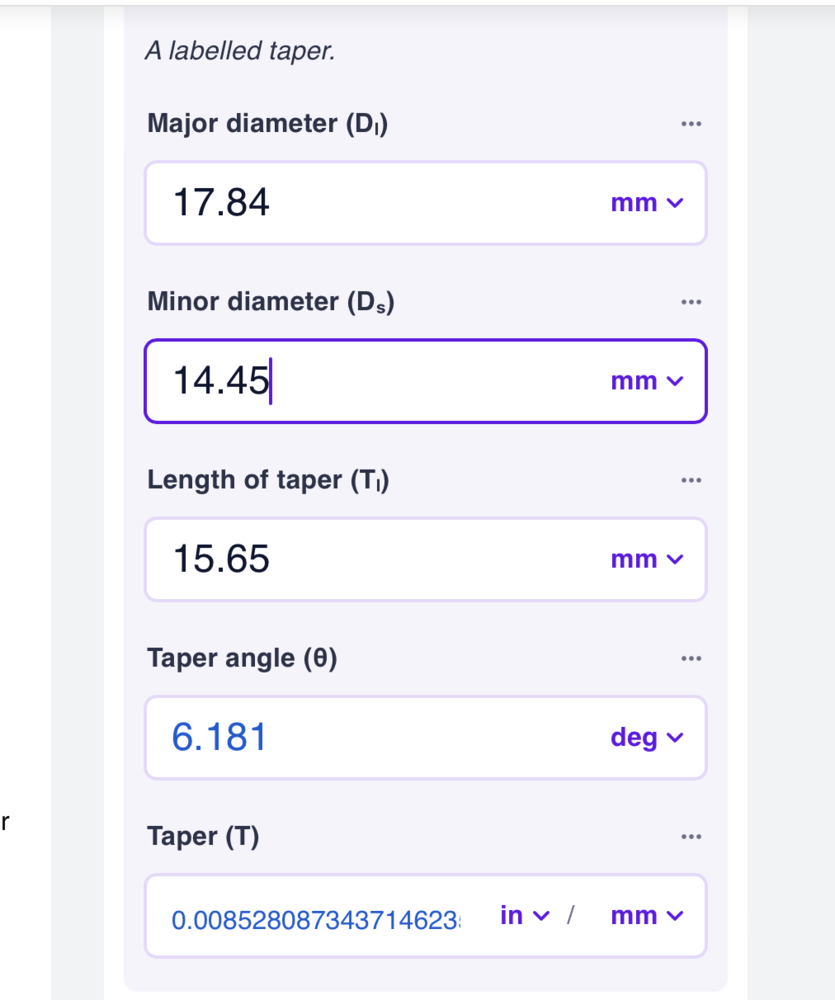Change the Taper numerator unit 'in'
The height and width of the screenshot is (1000, 835).
(524, 916)
